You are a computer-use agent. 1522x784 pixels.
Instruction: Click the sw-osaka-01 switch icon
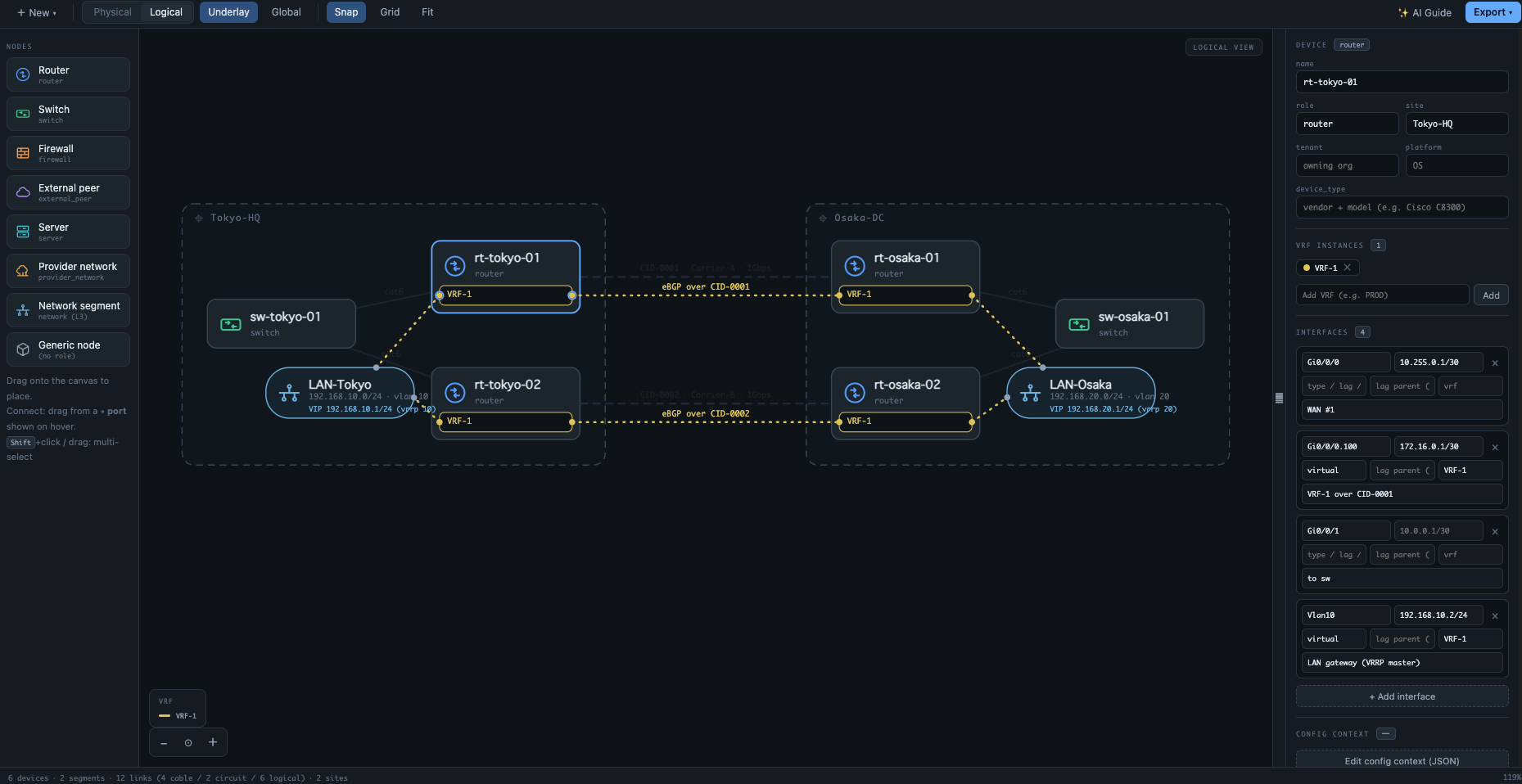point(1079,324)
